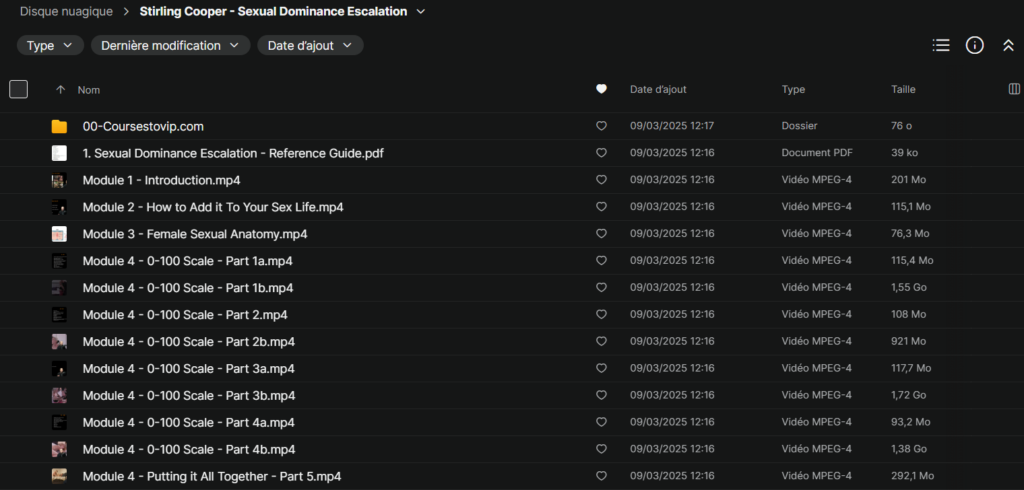Open thumbnail of Module 1 - Introduction.mp4

coord(59,180)
